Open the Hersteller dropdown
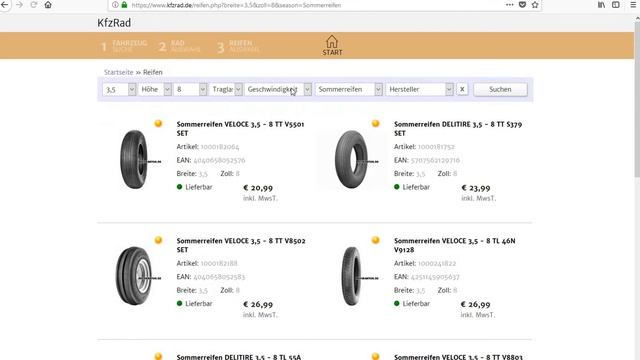640x360 pixels. [419, 89]
